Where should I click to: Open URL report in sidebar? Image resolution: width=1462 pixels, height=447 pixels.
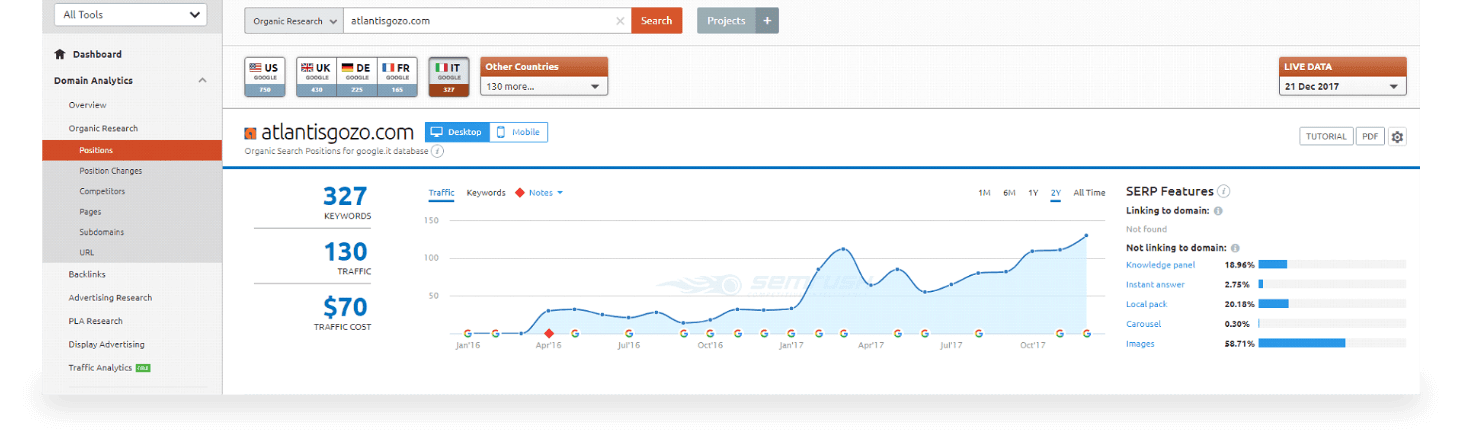point(86,253)
